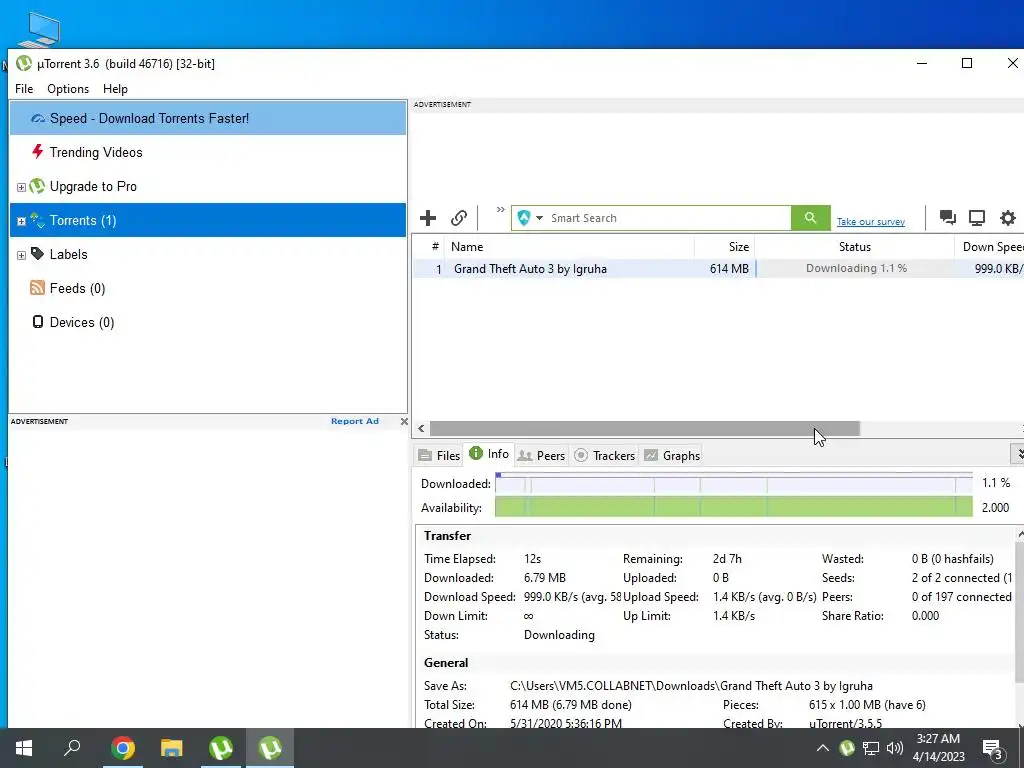Click the Smart Search input field
1024x768 pixels.
[x=668, y=218]
